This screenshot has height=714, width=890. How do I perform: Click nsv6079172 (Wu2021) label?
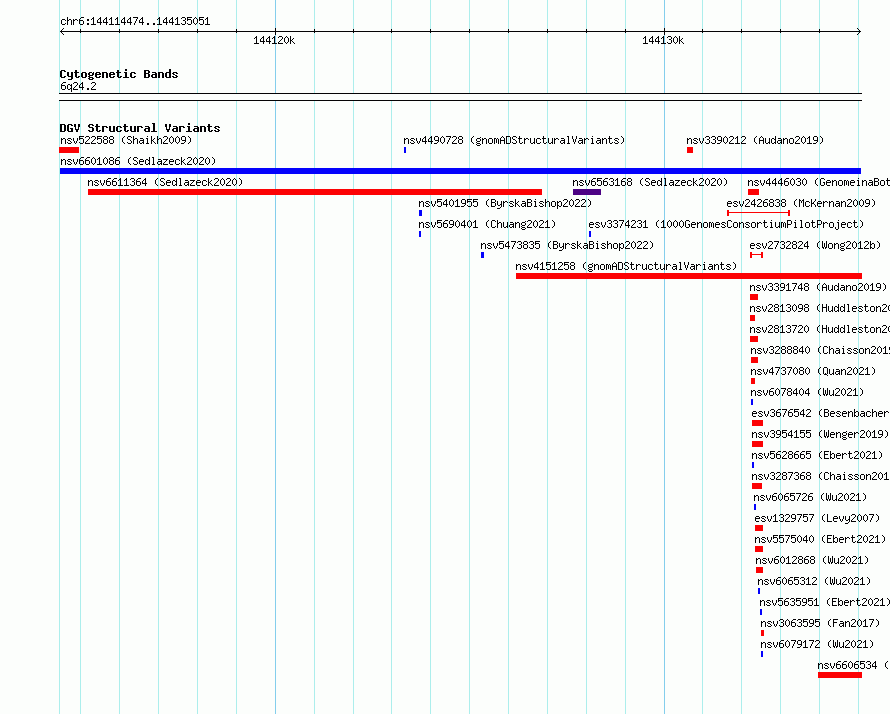(x=817, y=644)
